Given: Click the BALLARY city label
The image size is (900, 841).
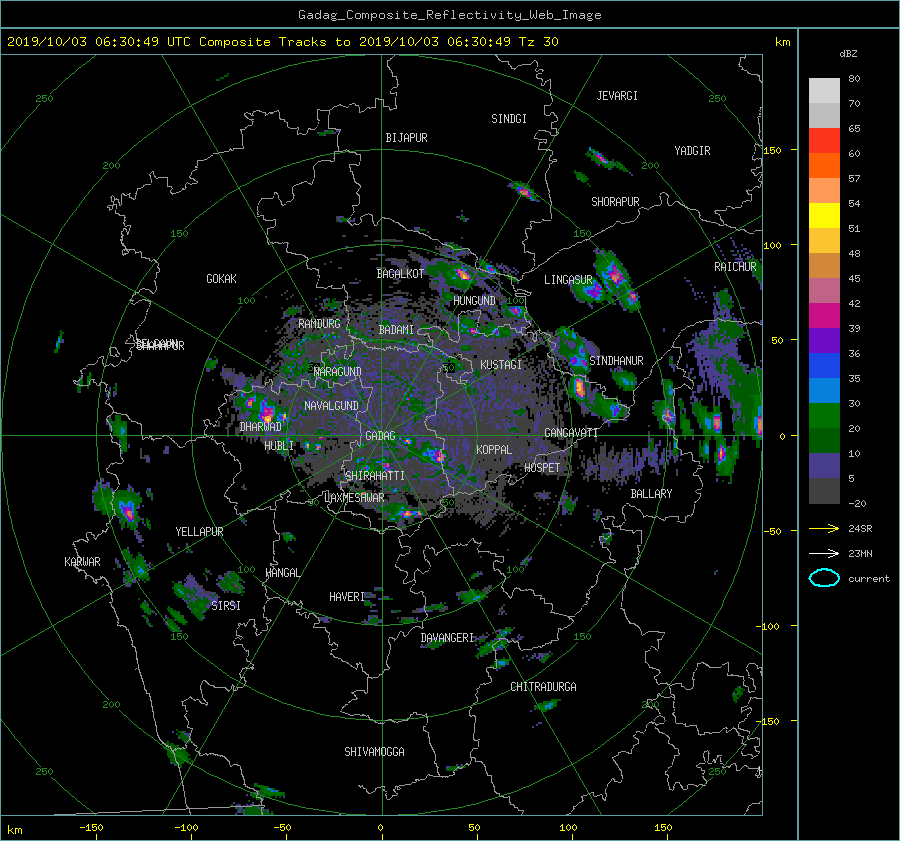Looking at the screenshot, I should pyautogui.click(x=651, y=494).
